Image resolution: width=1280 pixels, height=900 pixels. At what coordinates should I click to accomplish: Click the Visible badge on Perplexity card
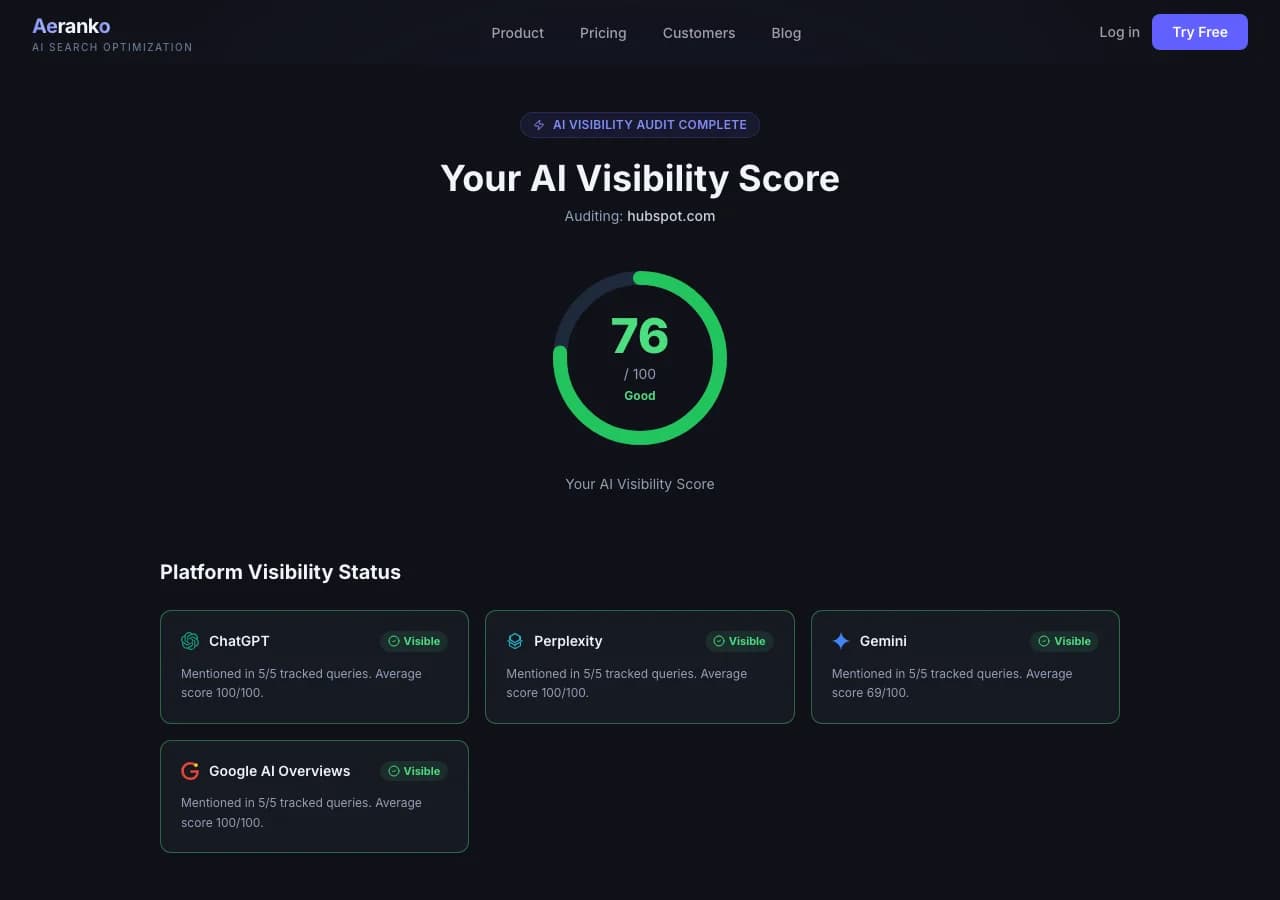click(739, 641)
